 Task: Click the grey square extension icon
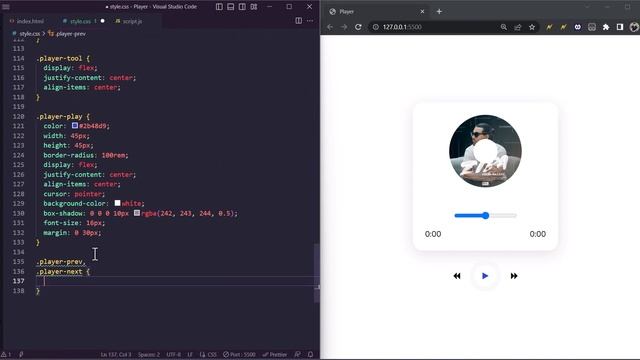pos(592,27)
